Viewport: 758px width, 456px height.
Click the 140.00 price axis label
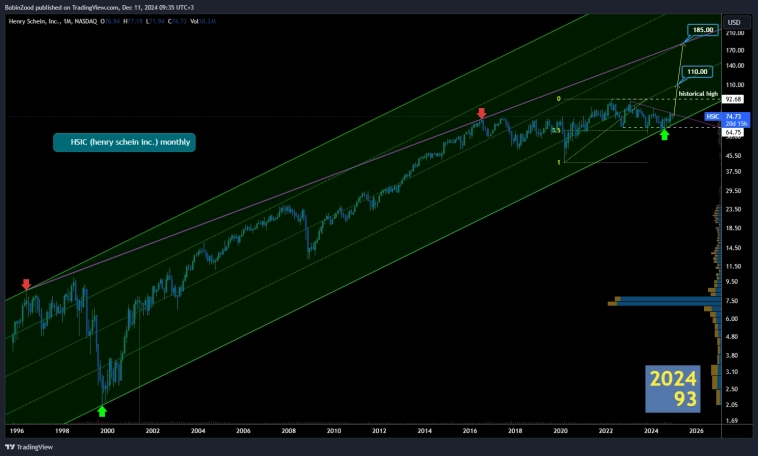735,65
